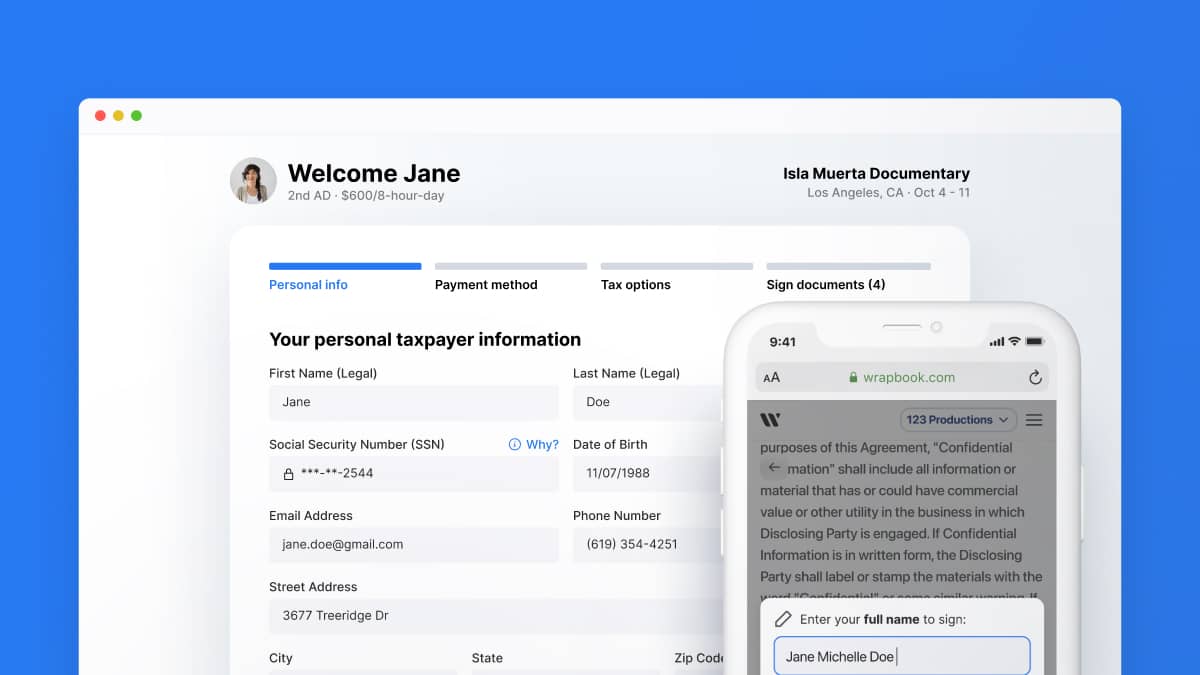The image size is (1200, 675).
Task: Click the phone's Wi-Fi status icon
Action: (x=1014, y=341)
